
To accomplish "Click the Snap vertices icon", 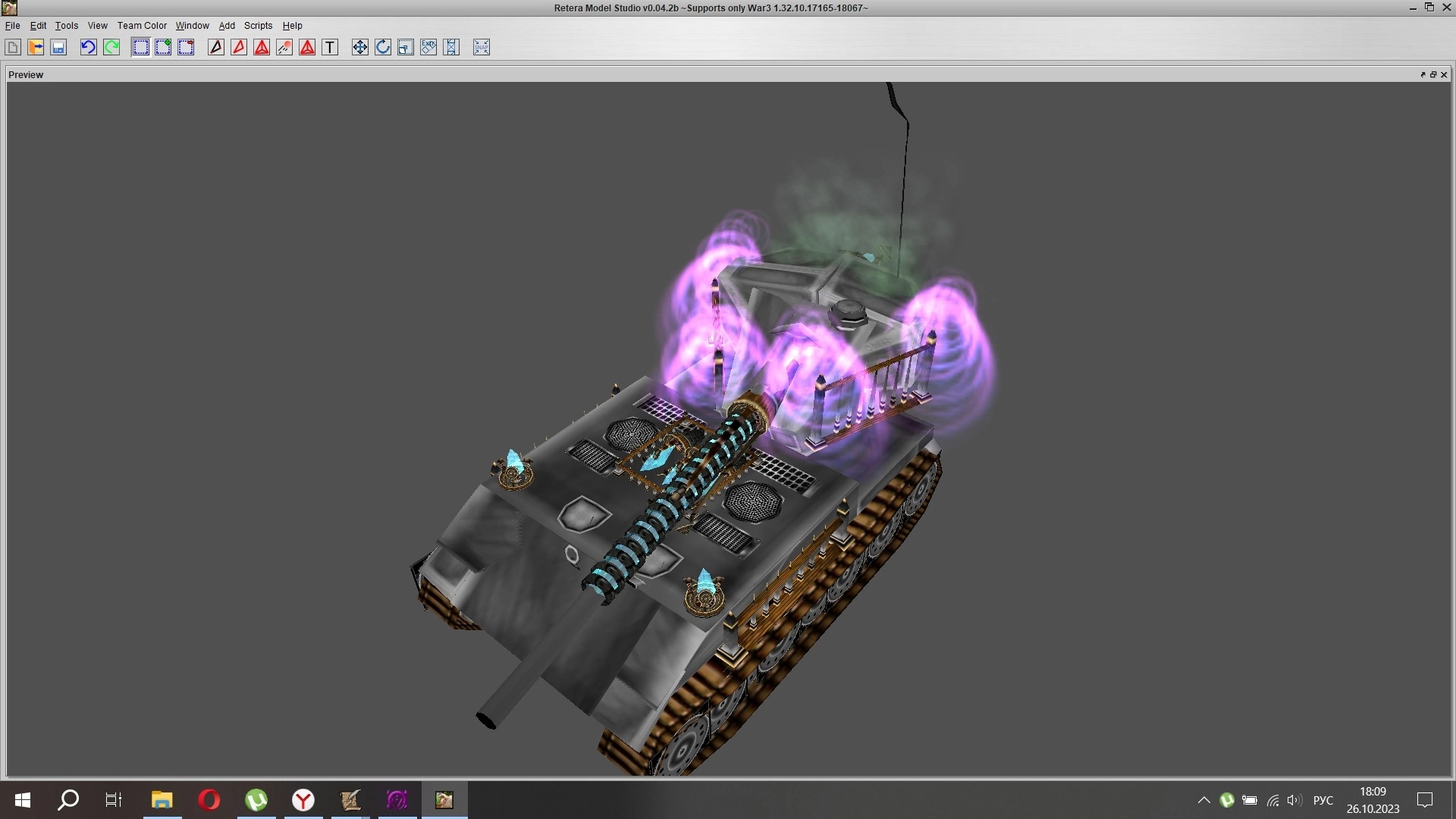I will click(482, 47).
